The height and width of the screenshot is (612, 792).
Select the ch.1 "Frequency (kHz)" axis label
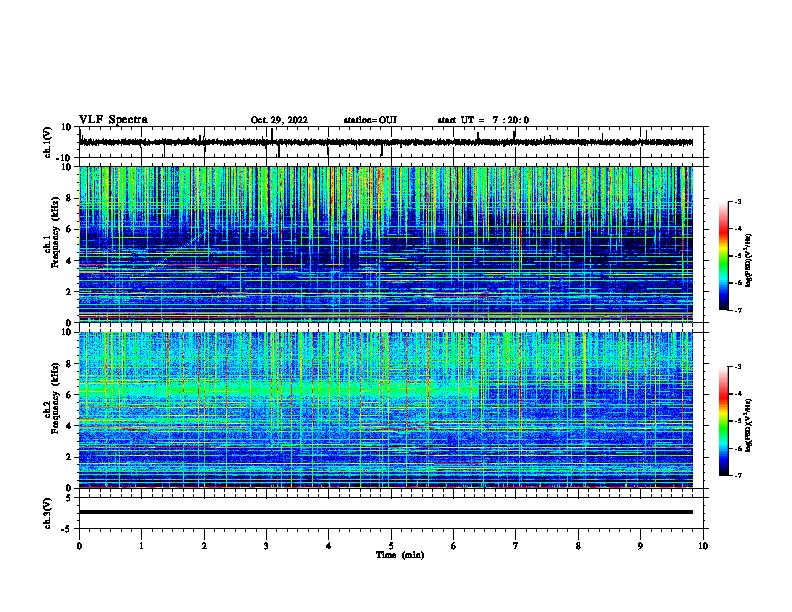tap(56, 233)
